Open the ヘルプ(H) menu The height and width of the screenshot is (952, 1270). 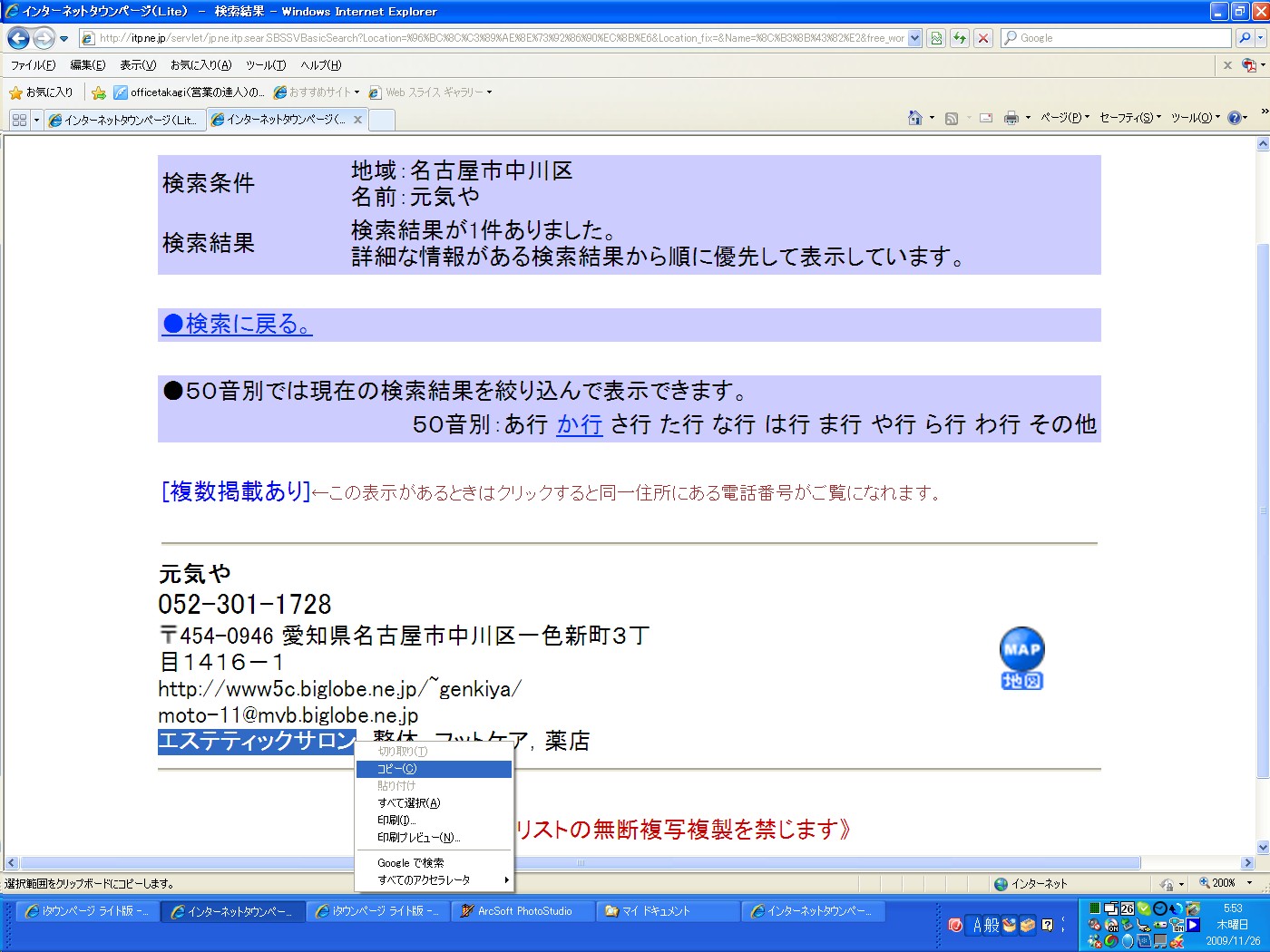[321, 65]
